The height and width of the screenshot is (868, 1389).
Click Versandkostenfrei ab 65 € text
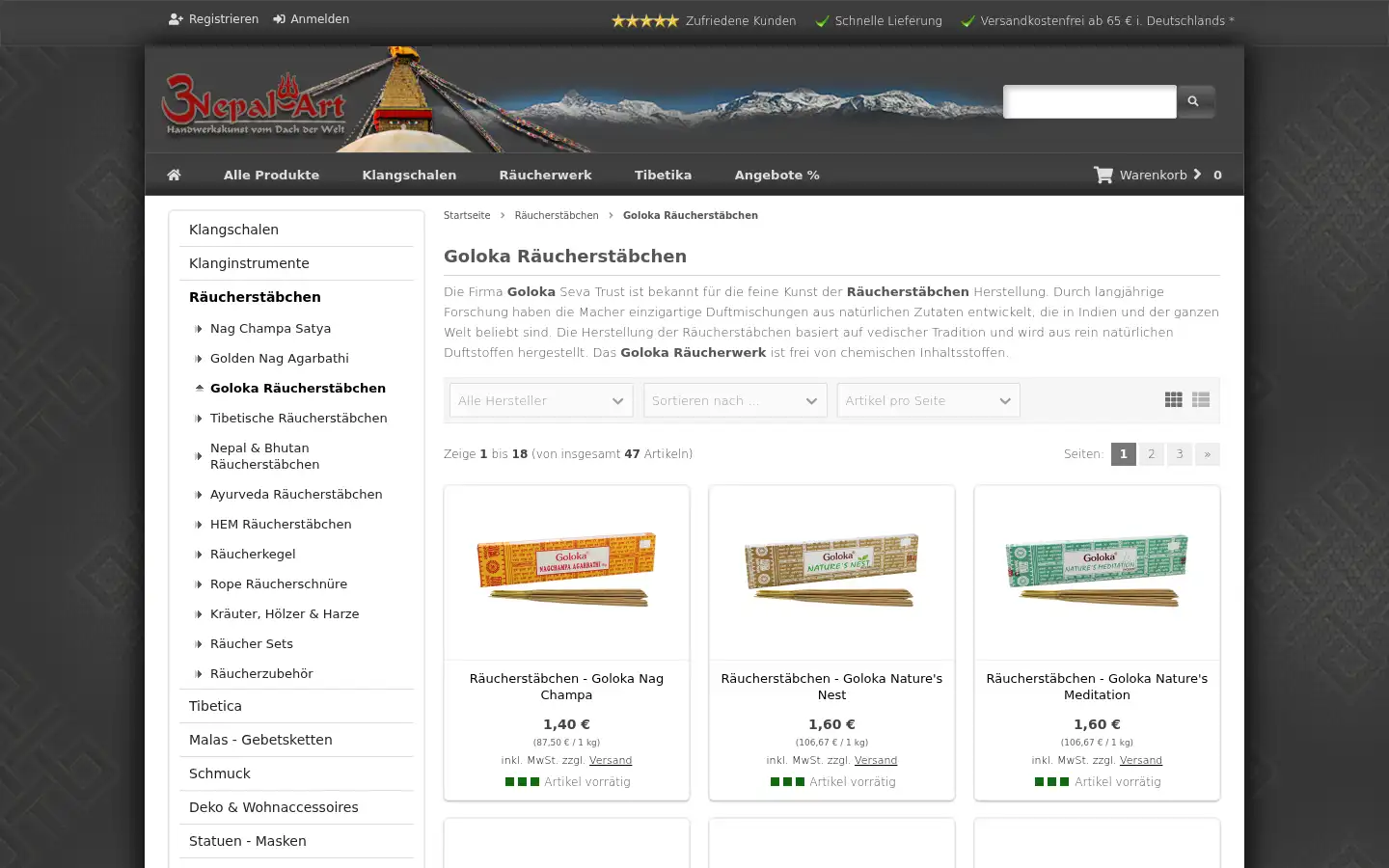(1098, 20)
